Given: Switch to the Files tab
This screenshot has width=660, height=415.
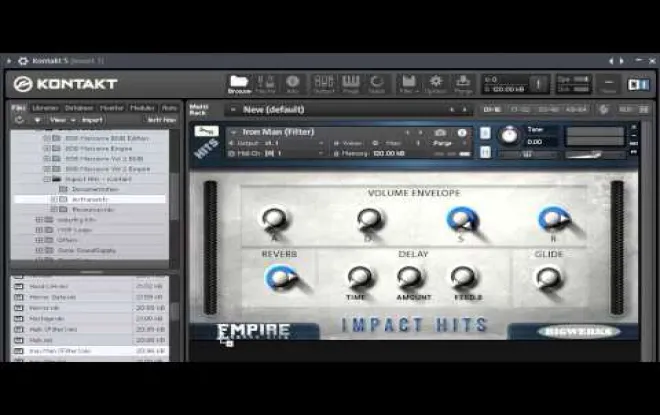Looking at the screenshot, I should 19,108.
